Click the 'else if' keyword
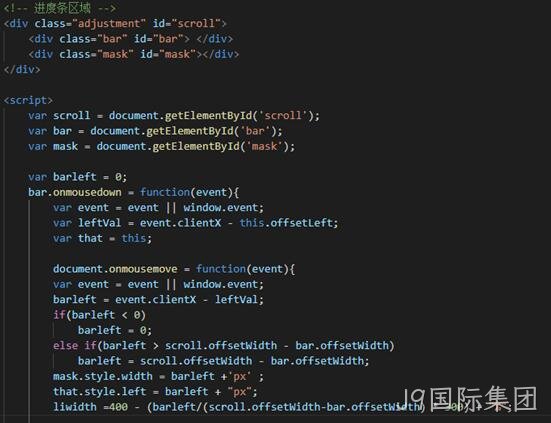 coord(74,345)
